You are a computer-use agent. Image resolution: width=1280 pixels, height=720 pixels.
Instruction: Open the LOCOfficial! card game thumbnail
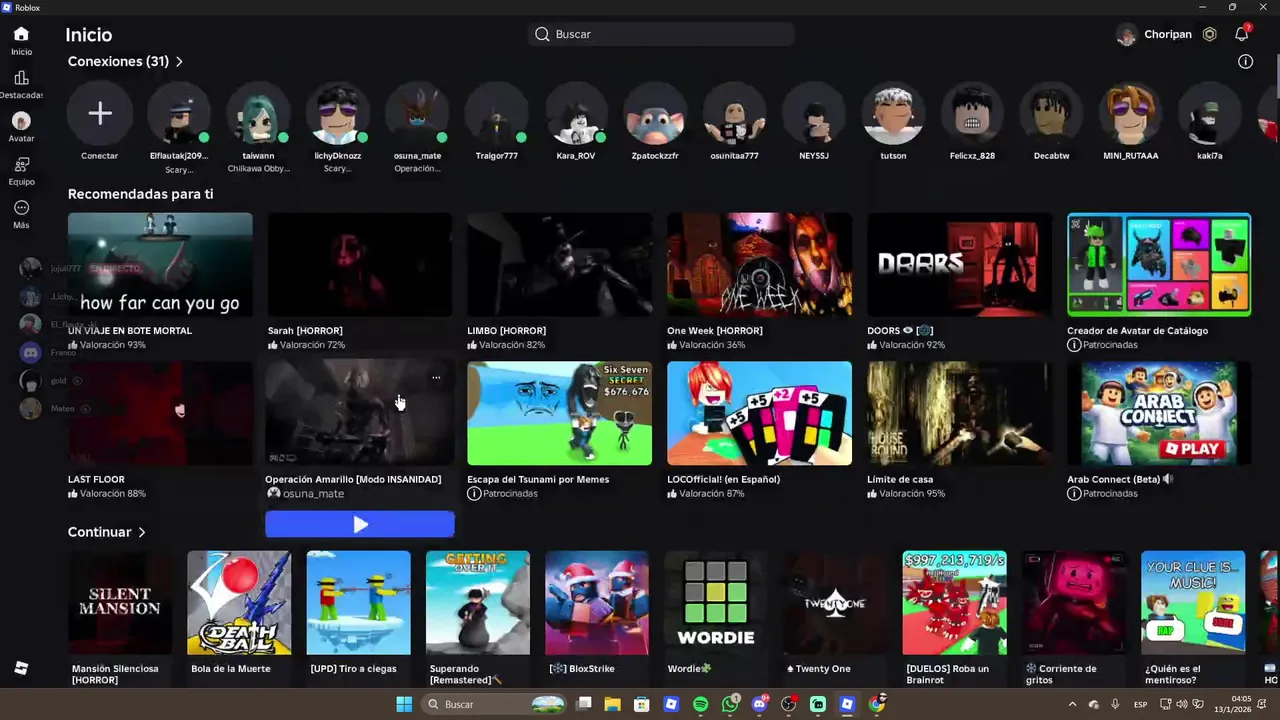pos(760,413)
